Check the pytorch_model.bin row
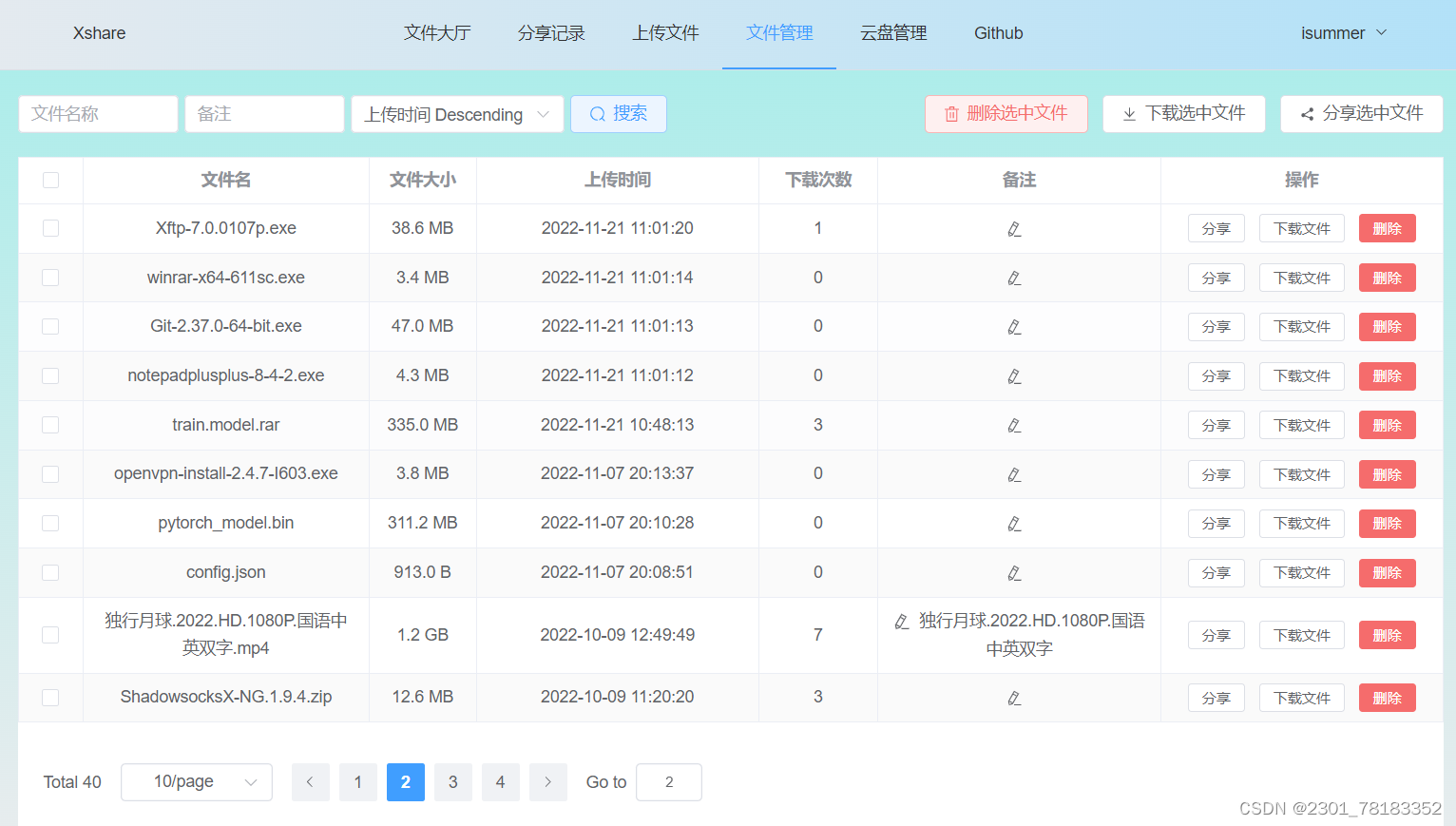Screen dimensions: 1456x826 point(51,523)
